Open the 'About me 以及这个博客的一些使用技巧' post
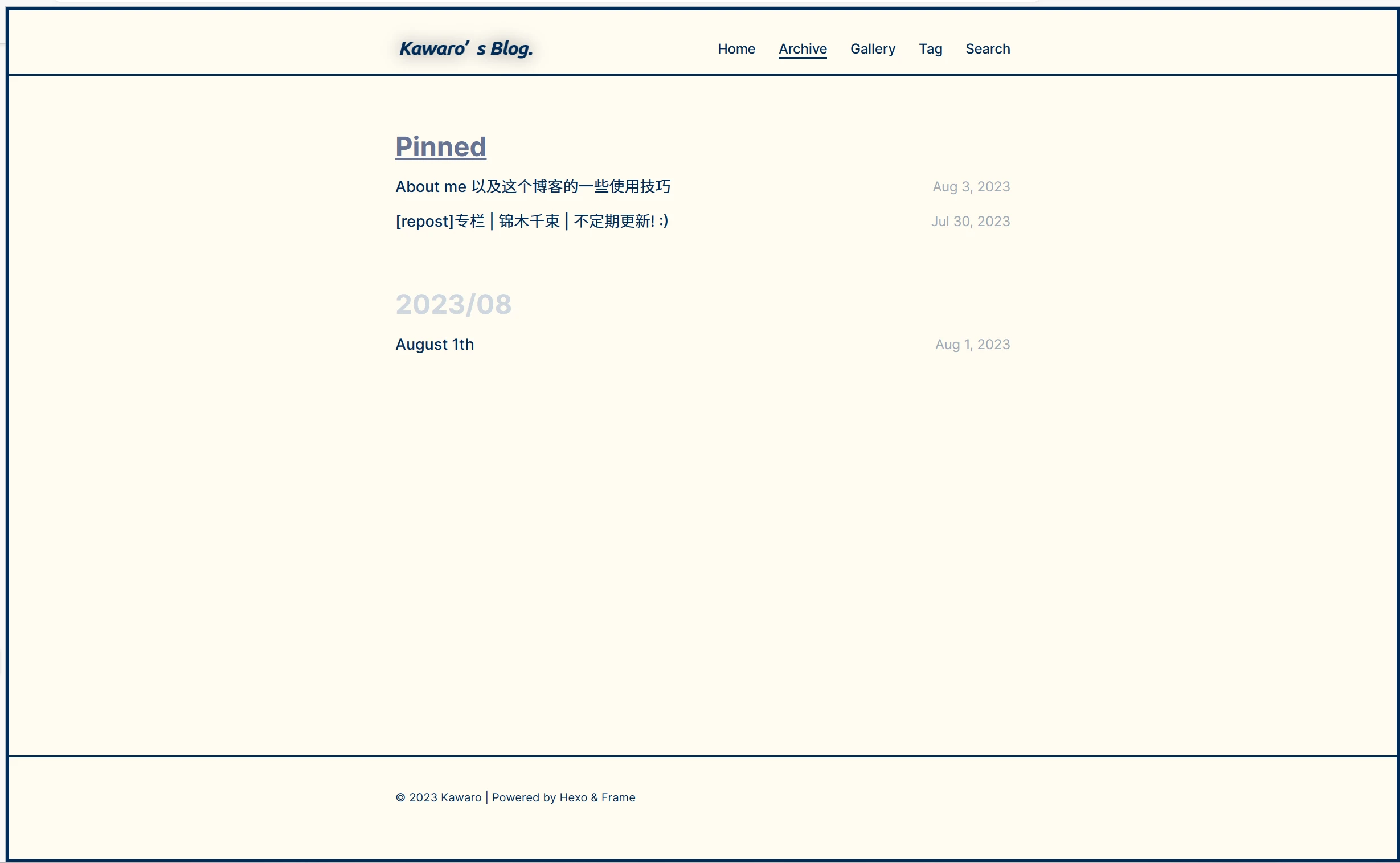This screenshot has width=1400, height=863. [x=533, y=187]
